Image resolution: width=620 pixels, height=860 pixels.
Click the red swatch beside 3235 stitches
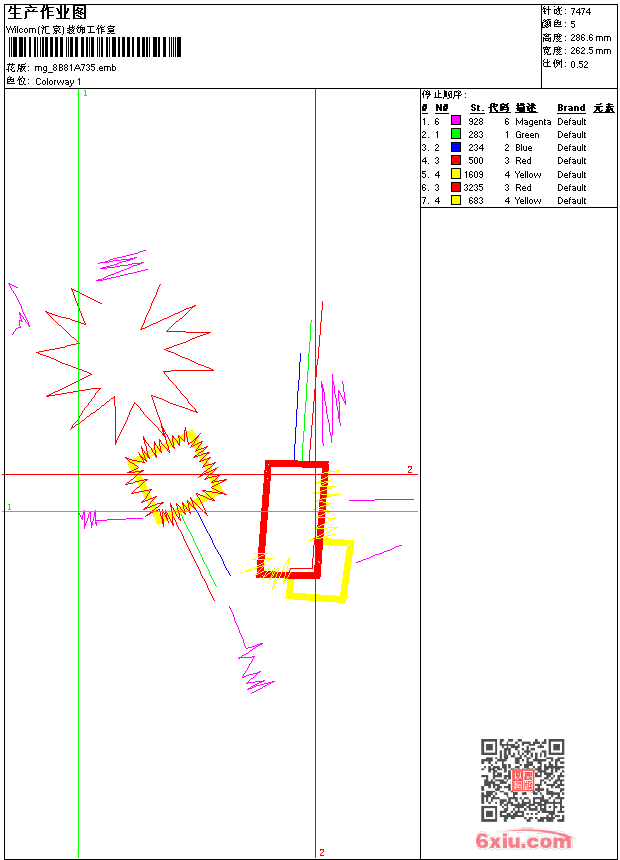point(455,187)
